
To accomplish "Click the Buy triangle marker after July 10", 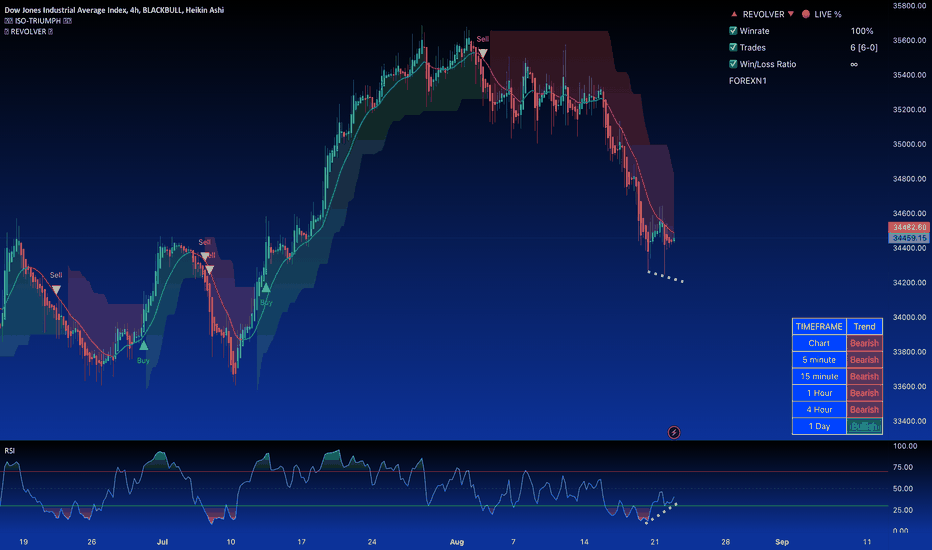I will point(266,288).
